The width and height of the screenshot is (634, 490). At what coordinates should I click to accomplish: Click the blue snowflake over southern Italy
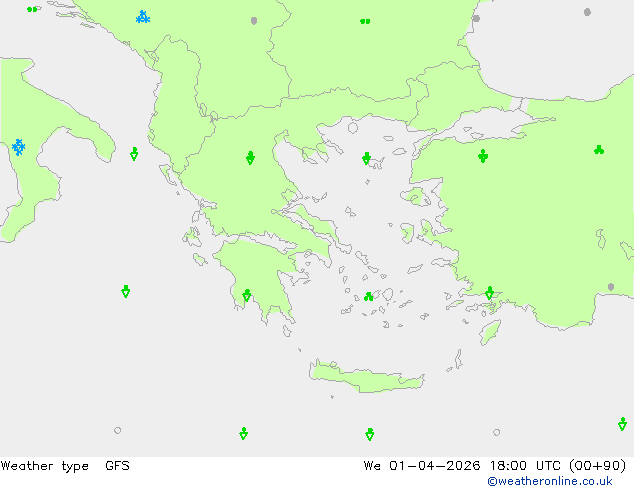click(x=19, y=147)
